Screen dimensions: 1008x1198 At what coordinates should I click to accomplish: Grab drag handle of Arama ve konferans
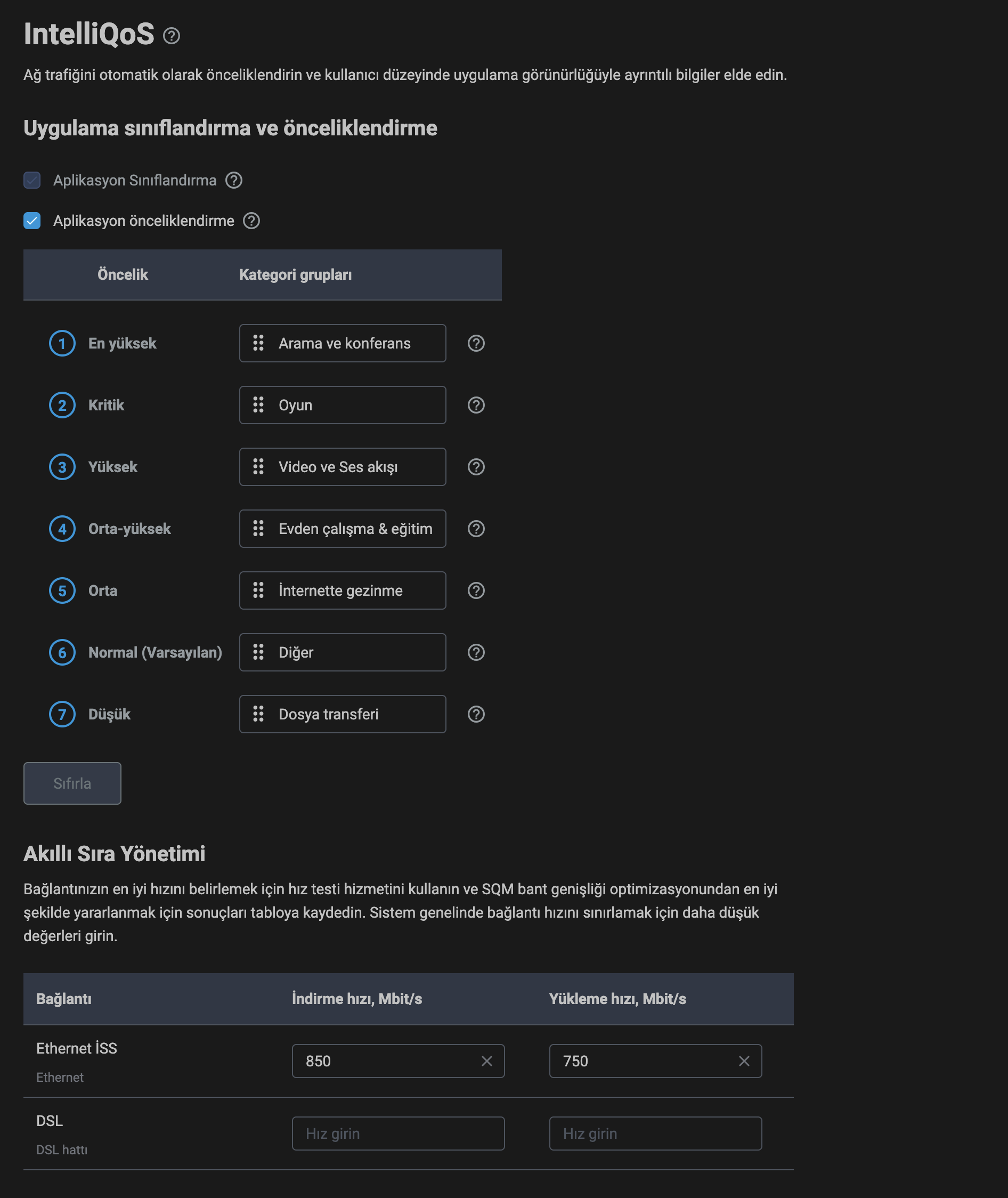[x=258, y=343]
